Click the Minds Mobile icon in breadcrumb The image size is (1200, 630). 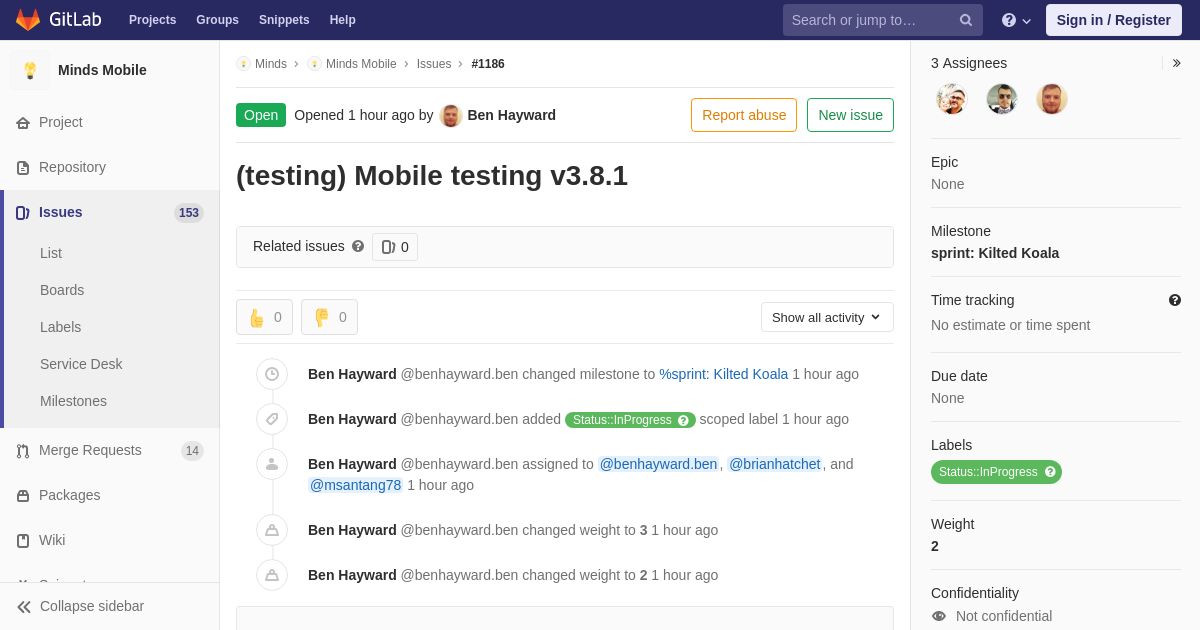(x=314, y=64)
